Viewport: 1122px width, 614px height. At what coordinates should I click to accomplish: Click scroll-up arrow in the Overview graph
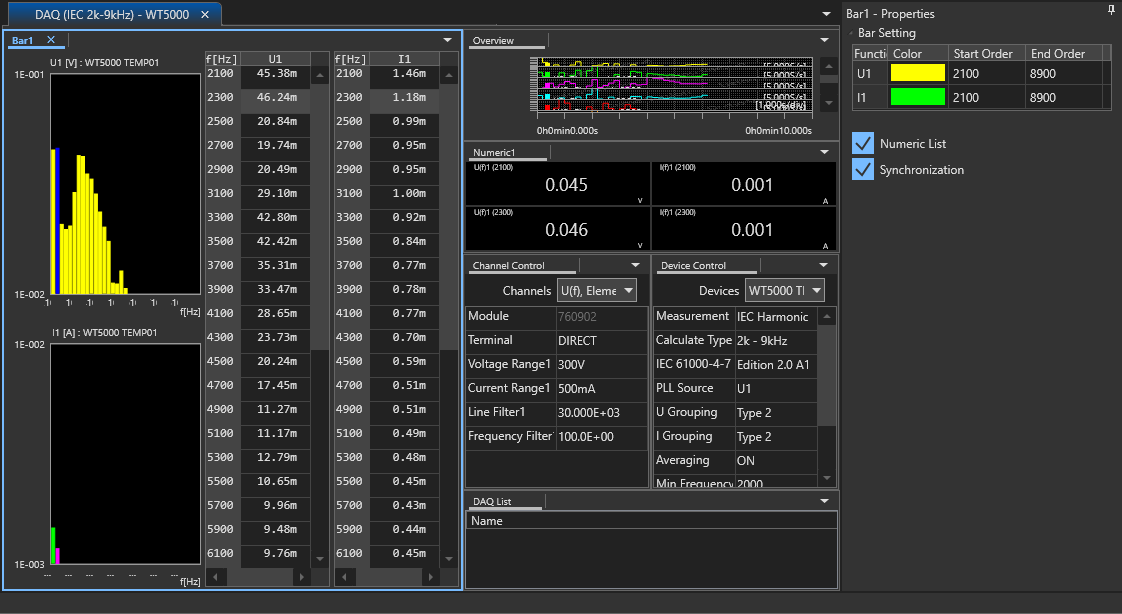point(828,67)
